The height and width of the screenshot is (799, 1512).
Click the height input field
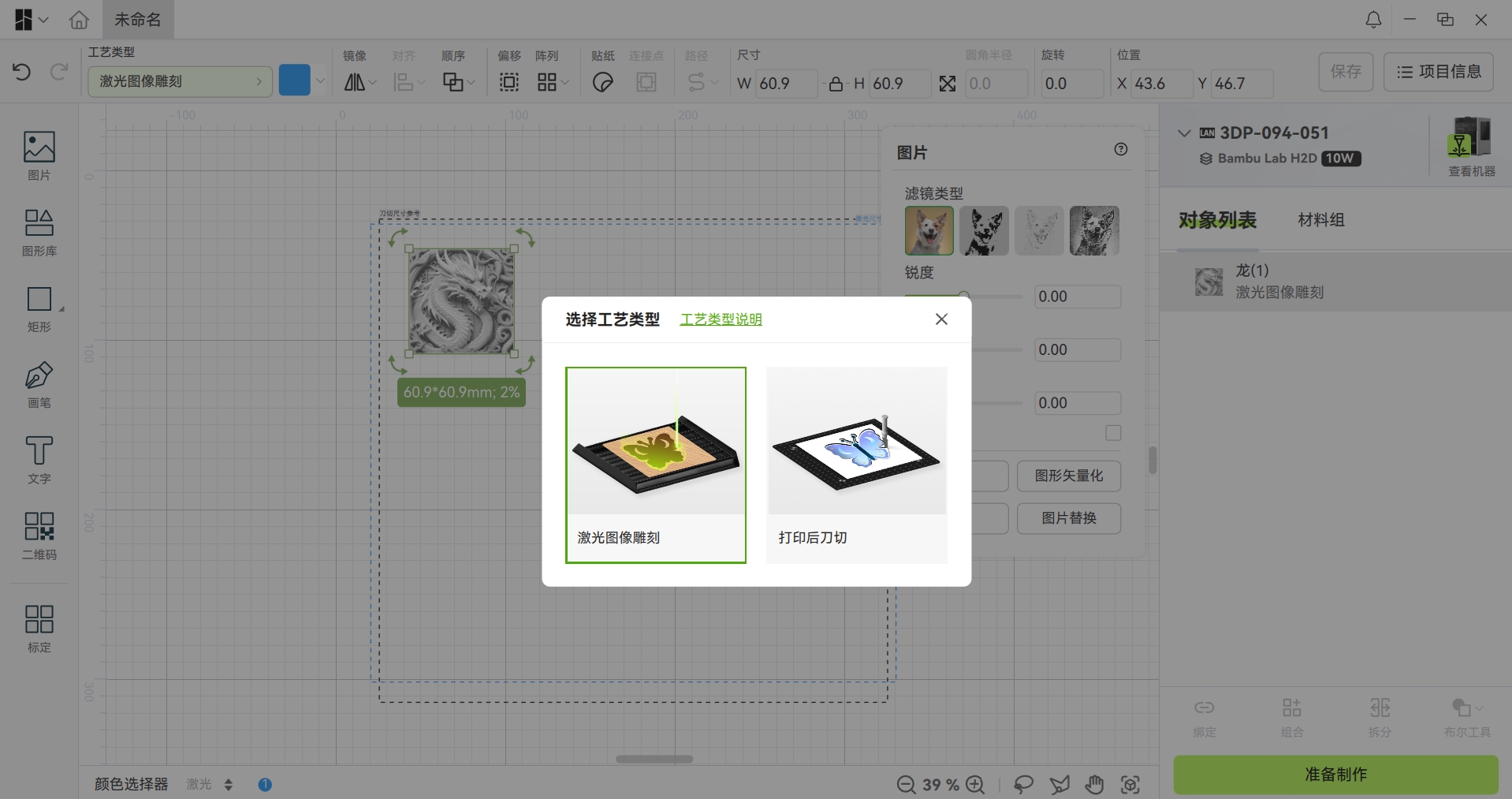(x=899, y=84)
